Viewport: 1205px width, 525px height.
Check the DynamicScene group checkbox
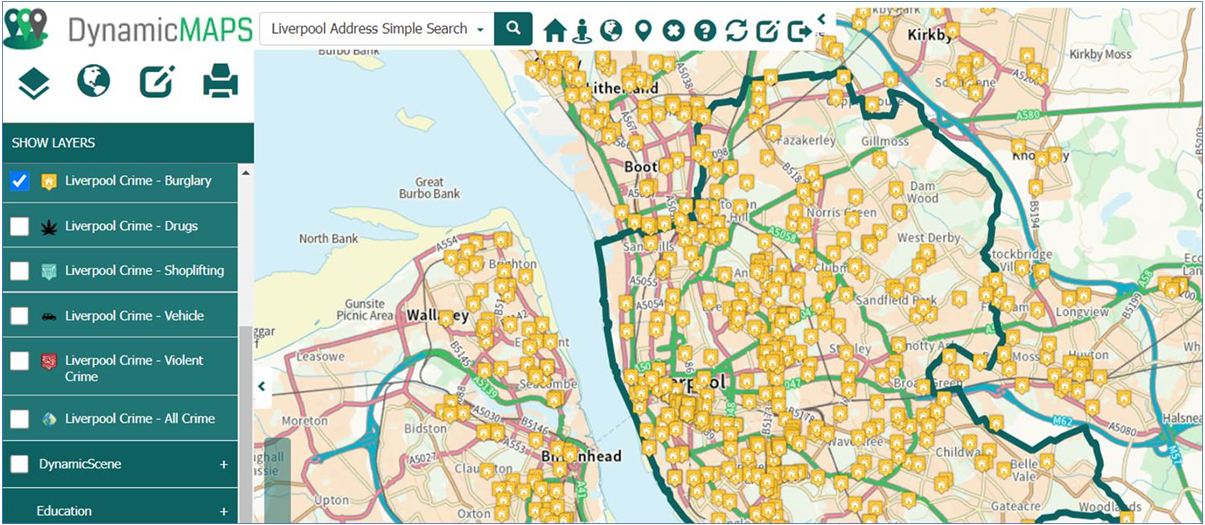click(x=19, y=464)
